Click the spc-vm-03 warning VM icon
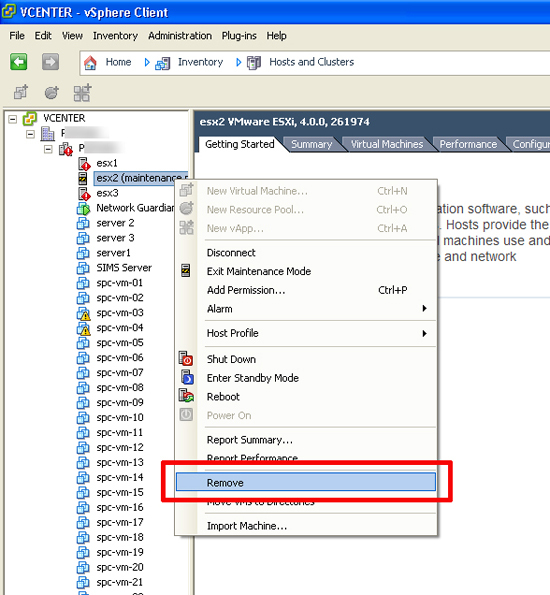This screenshot has width=550, height=595. [x=83, y=313]
